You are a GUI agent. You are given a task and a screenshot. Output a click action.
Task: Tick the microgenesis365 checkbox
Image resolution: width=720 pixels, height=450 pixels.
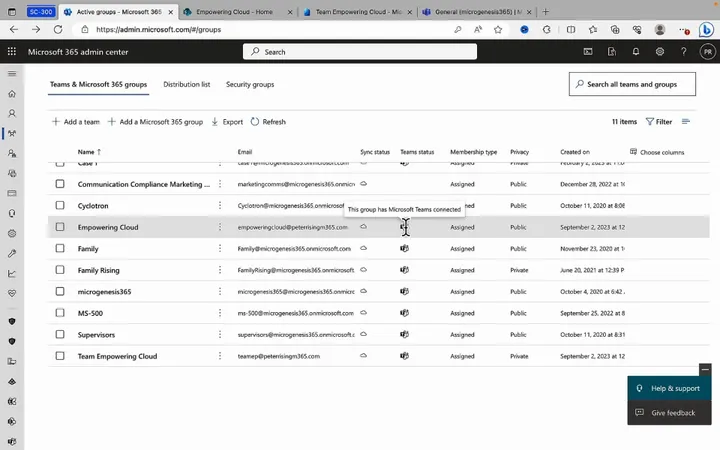(x=60, y=292)
